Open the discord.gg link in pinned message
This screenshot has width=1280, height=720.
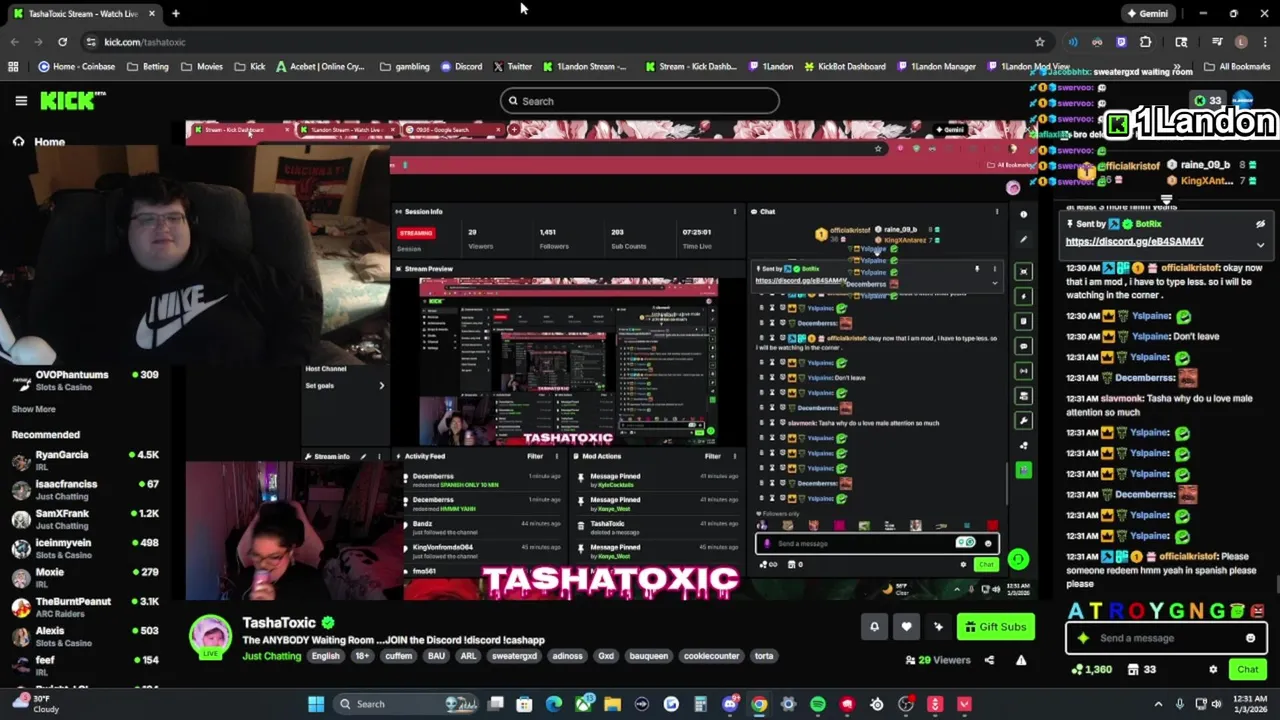[x=1134, y=242]
